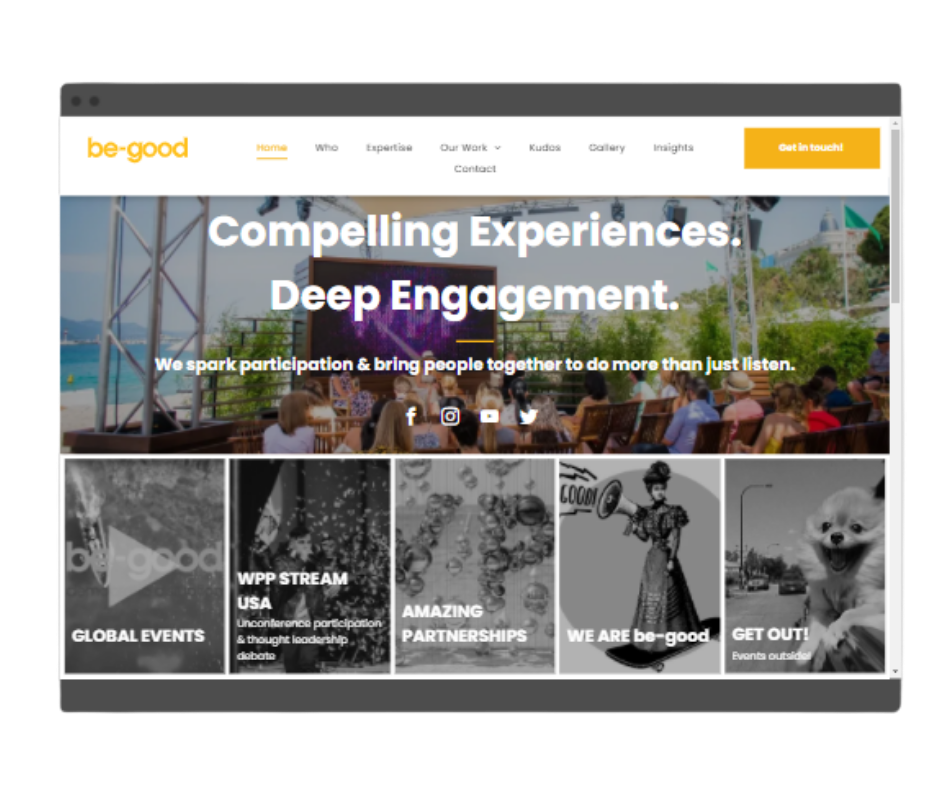This screenshot has width=940, height=788.
Task: Open the Insights menu item
Action: click(673, 148)
